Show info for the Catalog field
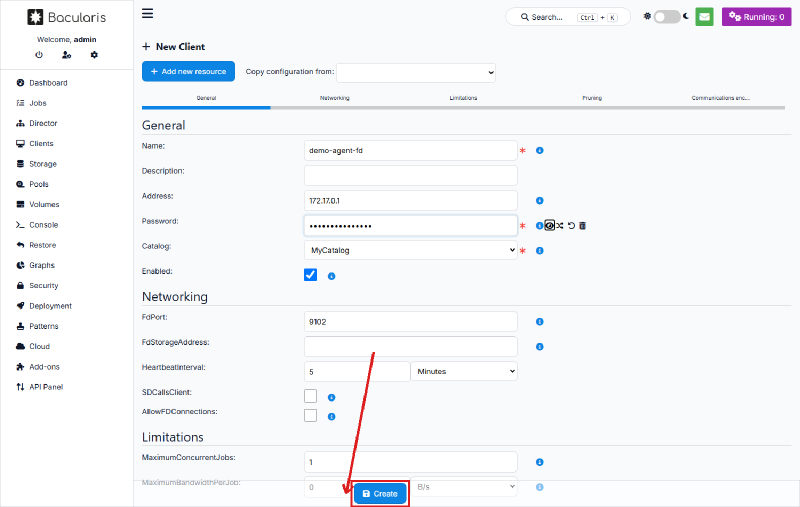Viewport: 800px width, 507px height. [x=539, y=250]
